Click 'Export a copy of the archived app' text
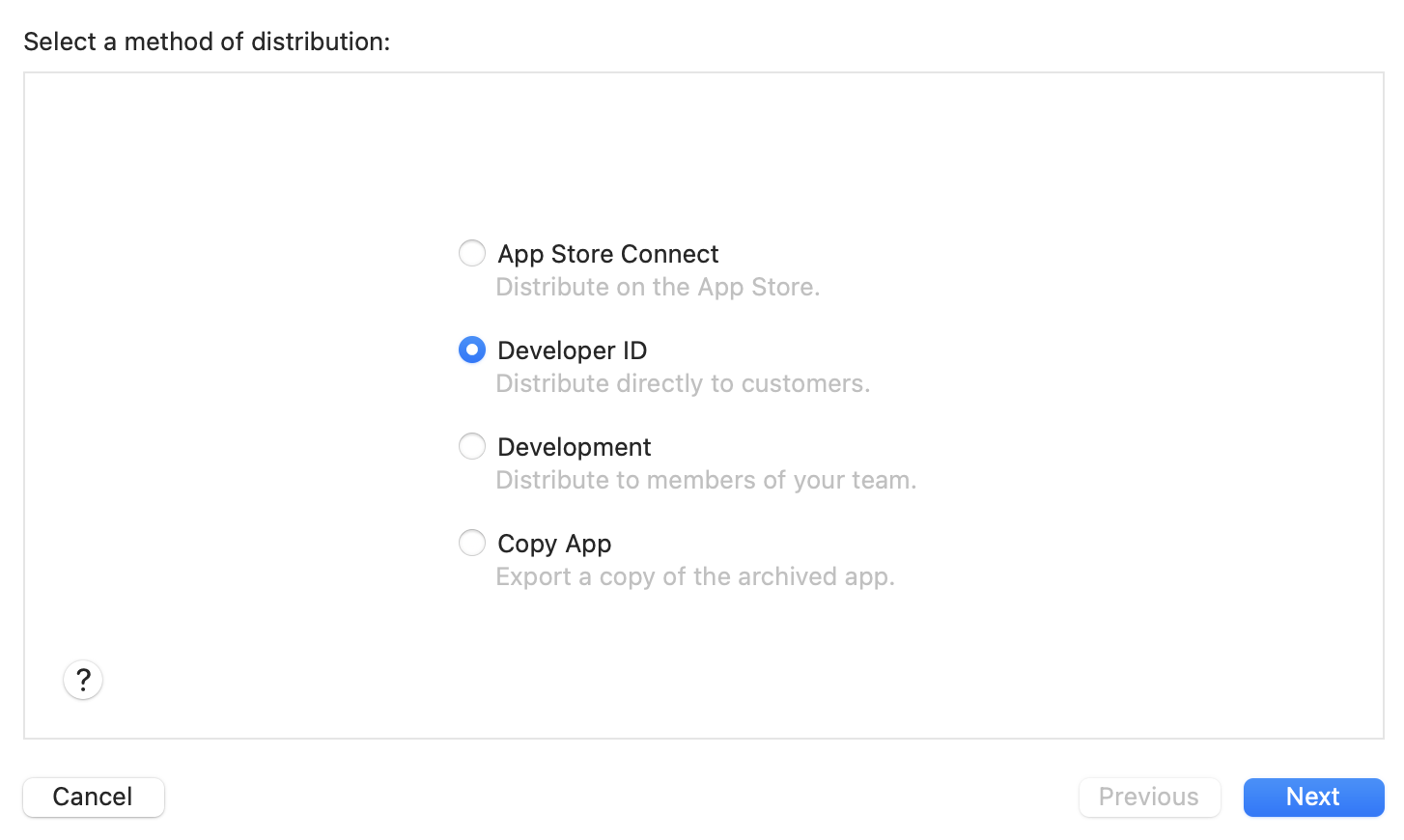Image resolution: width=1404 pixels, height=840 pixels. click(695, 576)
